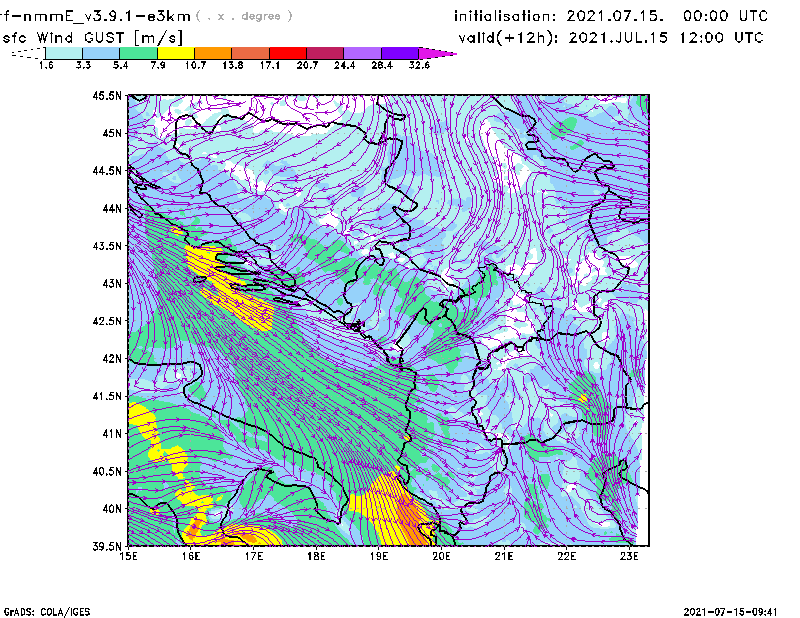Click the model name text ending 'v3.9.1-e3km'
The image size is (800, 618).
coord(95,16)
